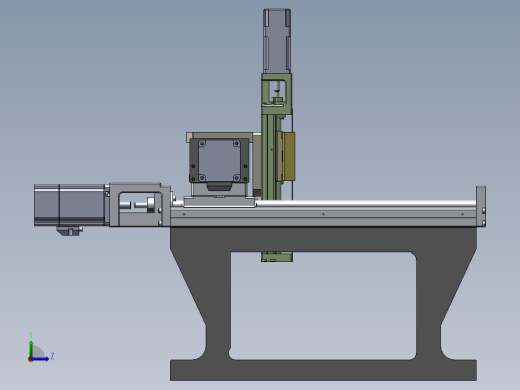This screenshot has height=390, width=520.
Task: Select the square motor face with four bolts
Action: pyautogui.click(x=219, y=160)
